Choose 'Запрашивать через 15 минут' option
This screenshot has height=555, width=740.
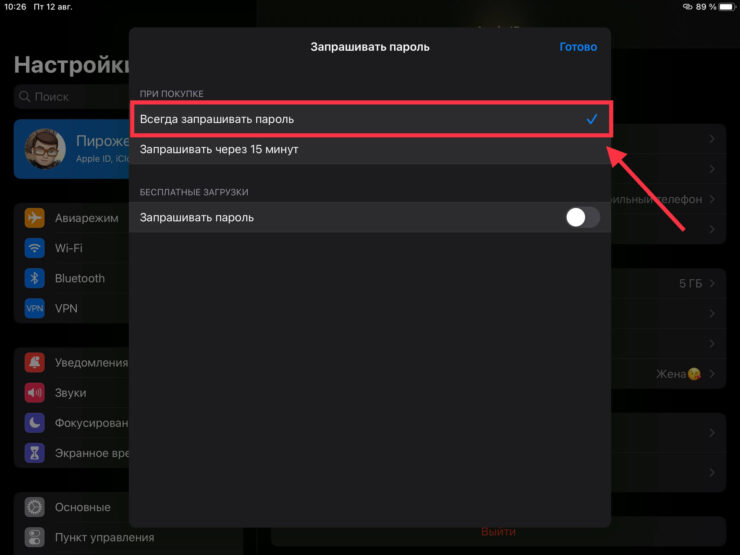[369, 150]
